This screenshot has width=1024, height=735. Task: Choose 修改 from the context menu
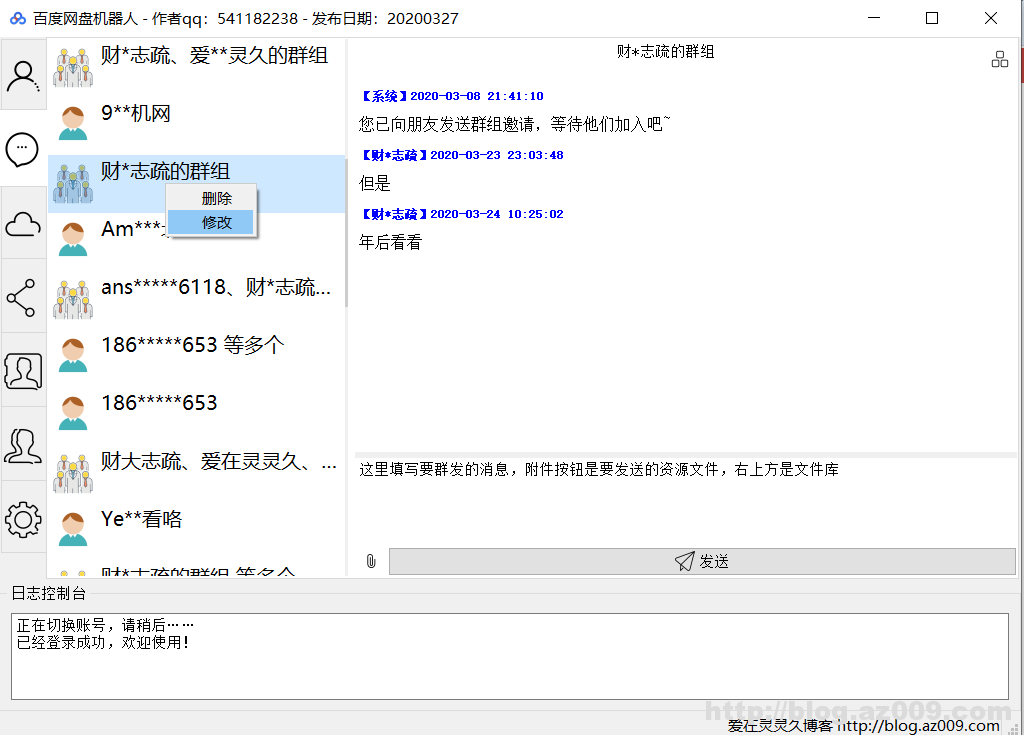(216, 222)
